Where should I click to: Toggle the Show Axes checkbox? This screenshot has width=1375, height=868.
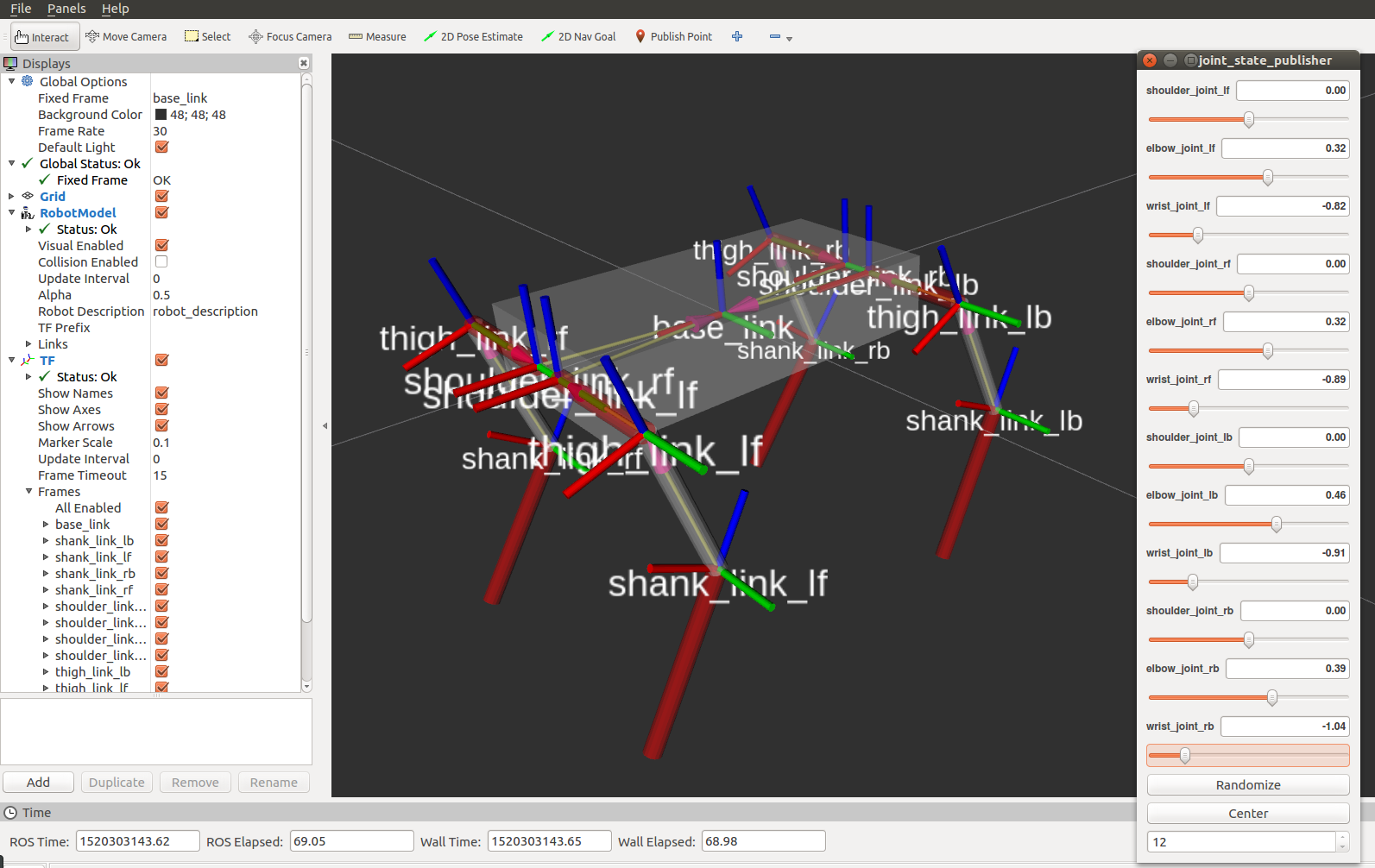161,409
